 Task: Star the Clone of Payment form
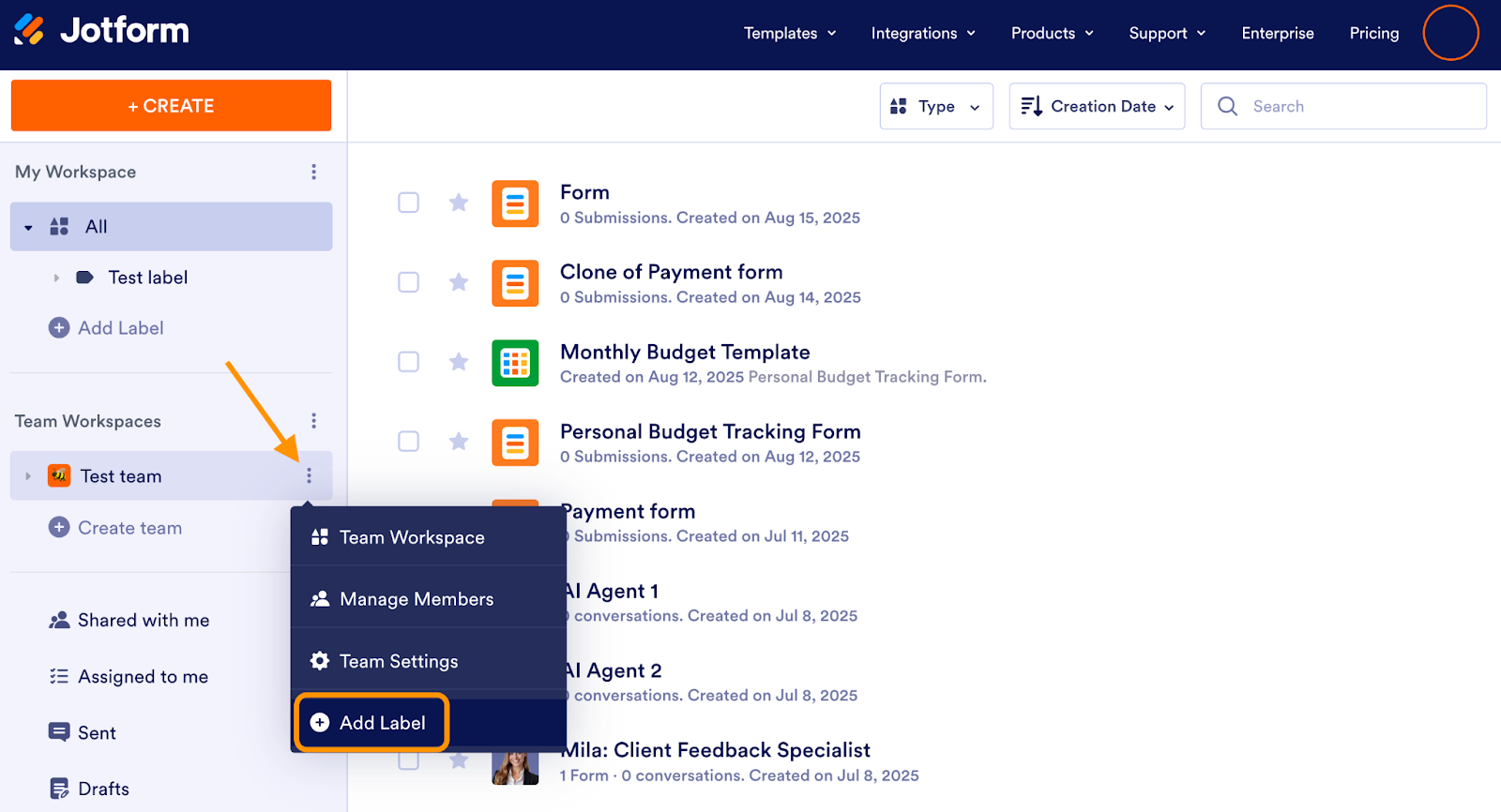click(x=458, y=282)
